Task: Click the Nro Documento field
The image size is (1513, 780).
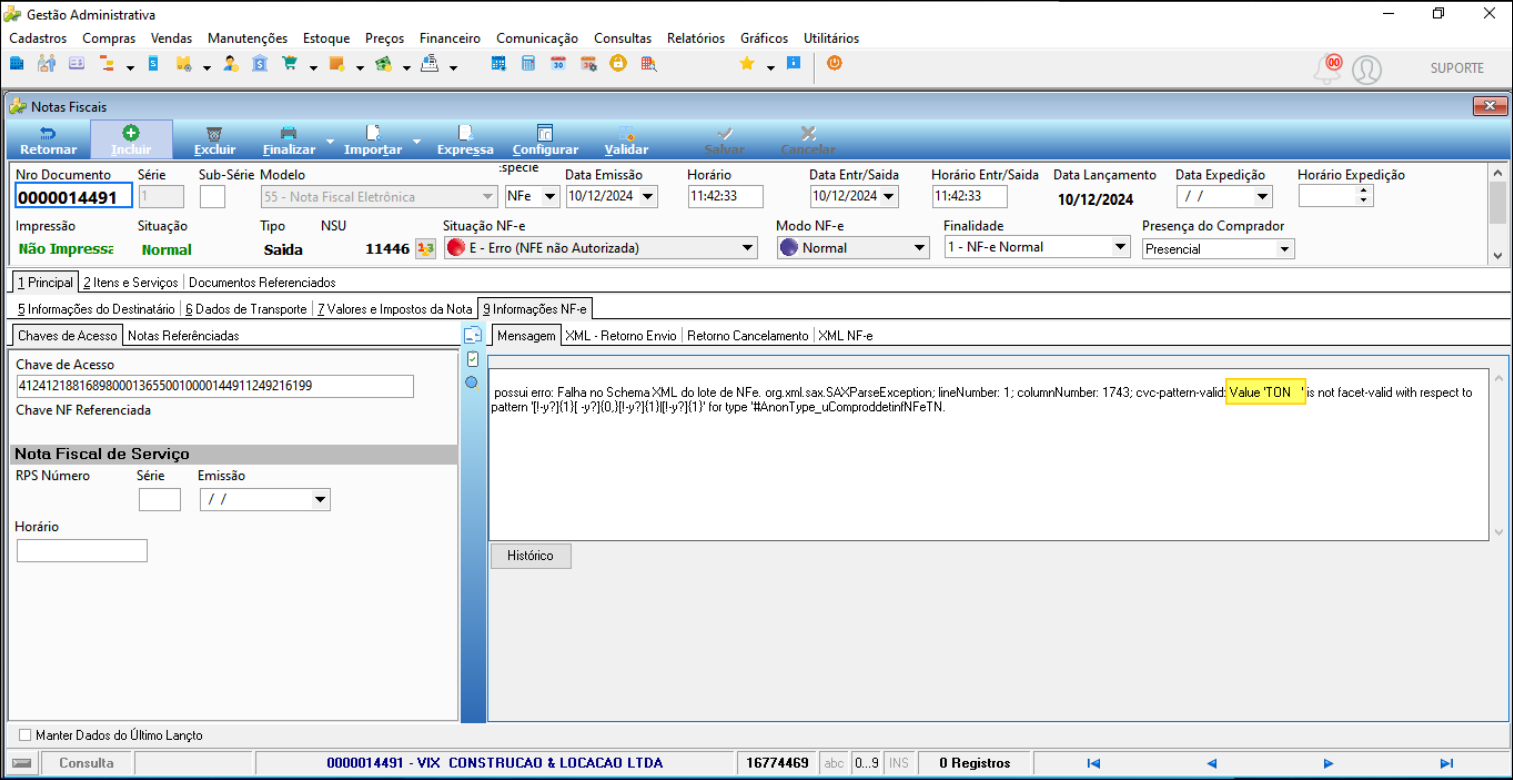Action: click(x=74, y=197)
